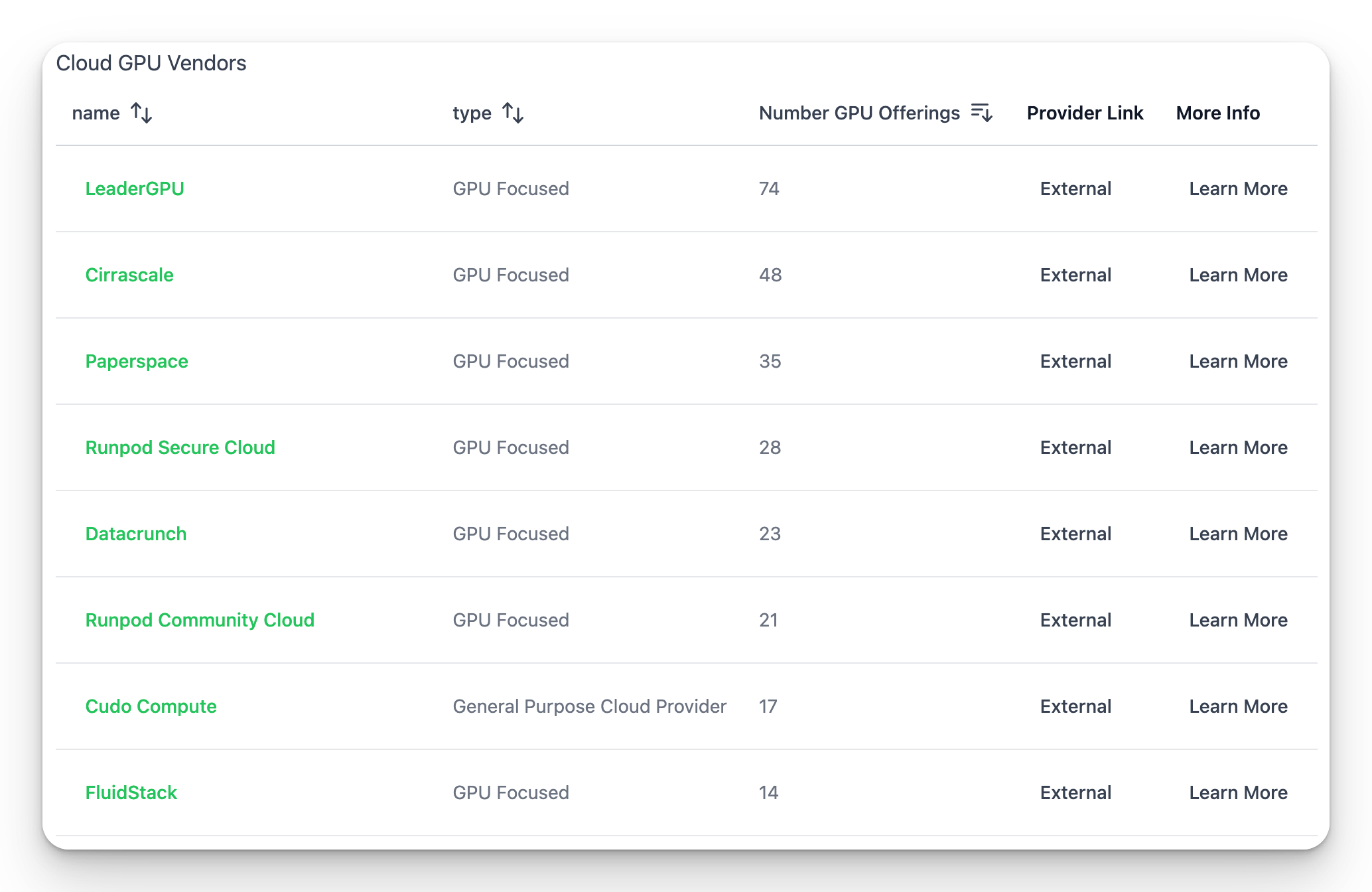Screen dimensions: 1372x892
Task: Open Cudo Compute vendor details
Action: point(151,706)
